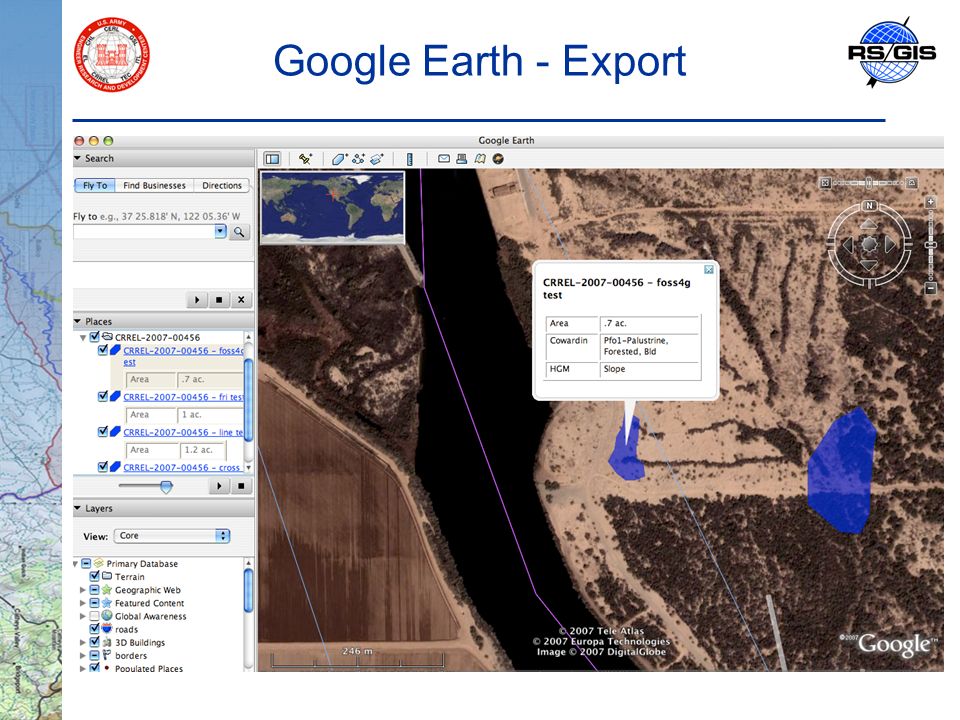Click the round planet icon in toolbar
The image size is (960, 720).
[x=498, y=159]
